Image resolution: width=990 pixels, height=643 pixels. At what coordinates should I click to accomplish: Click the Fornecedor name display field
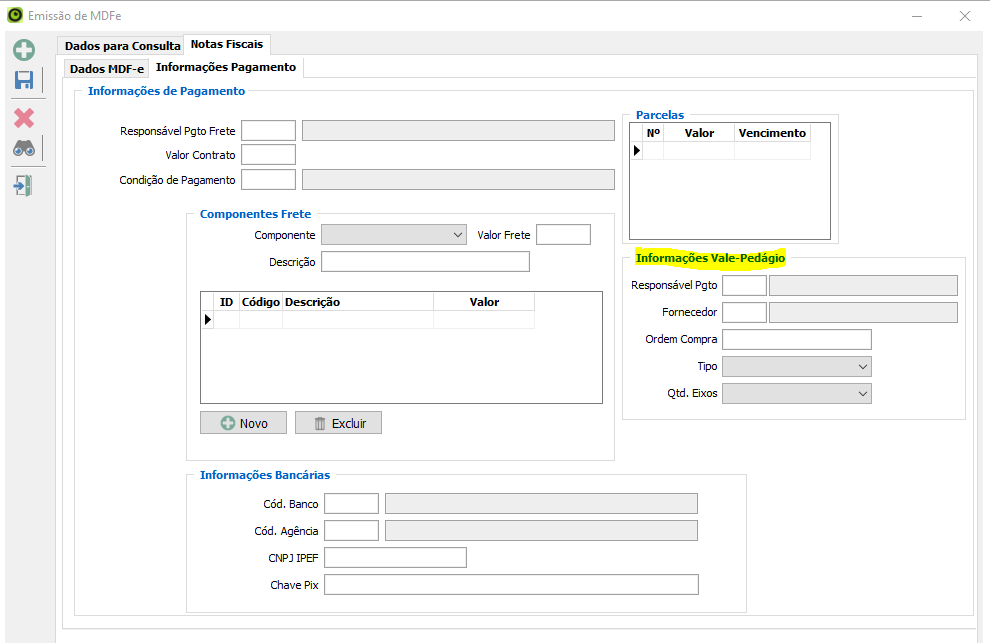tap(863, 313)
